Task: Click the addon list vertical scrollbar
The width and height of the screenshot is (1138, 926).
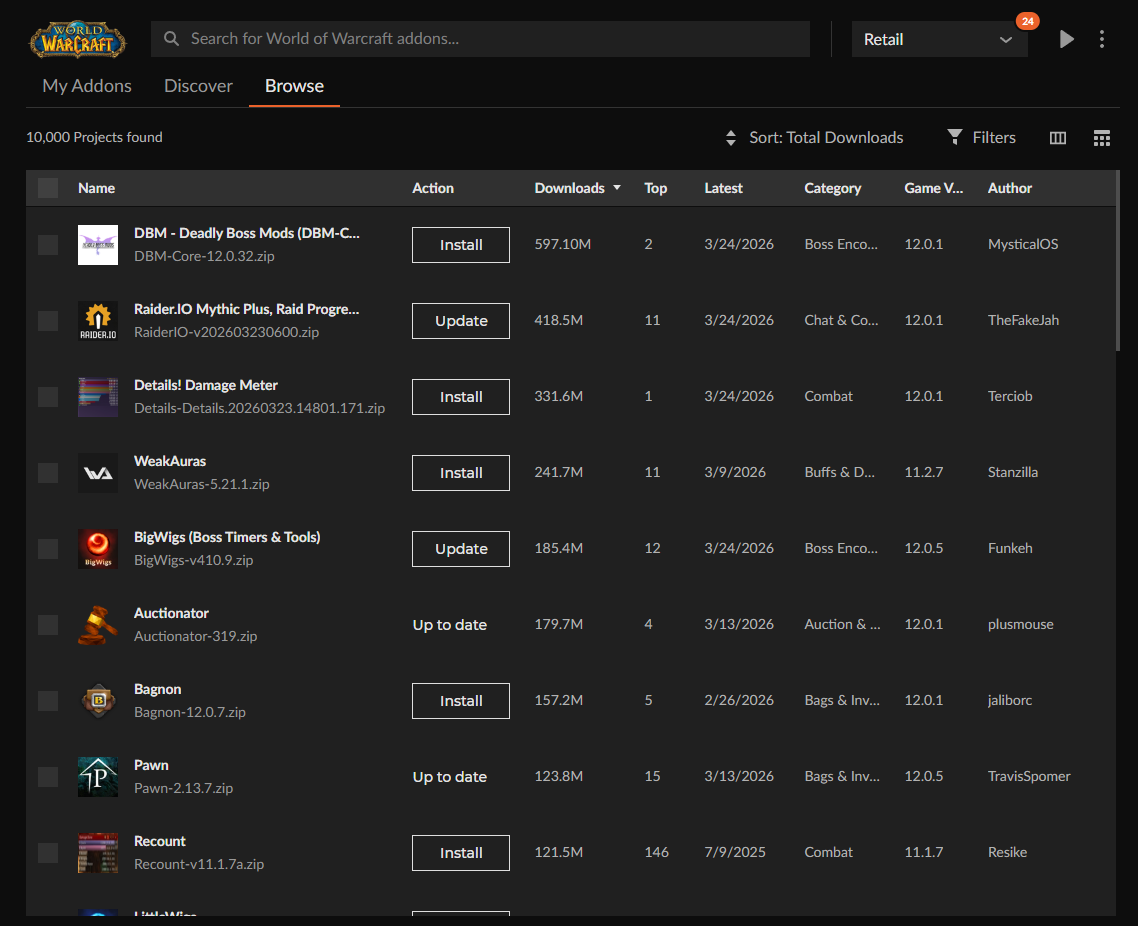Action: coord(1118,261)
